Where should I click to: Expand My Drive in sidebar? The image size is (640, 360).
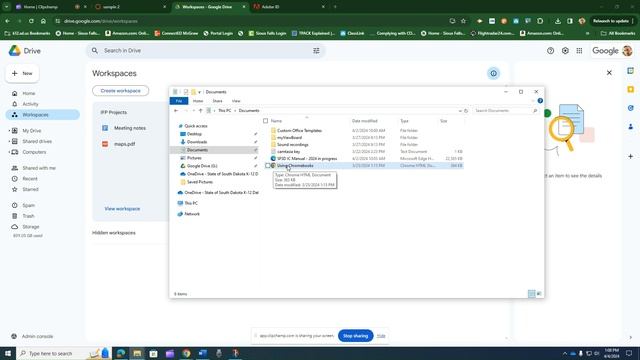pos(9,131)
